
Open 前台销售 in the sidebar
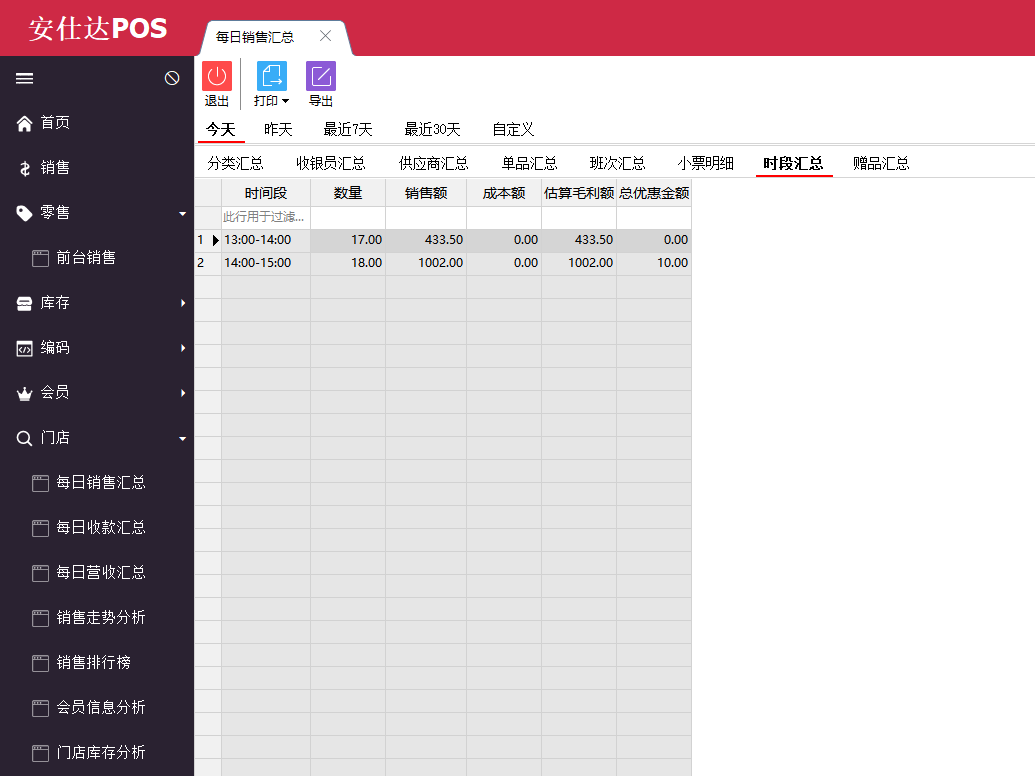point(86,257)
